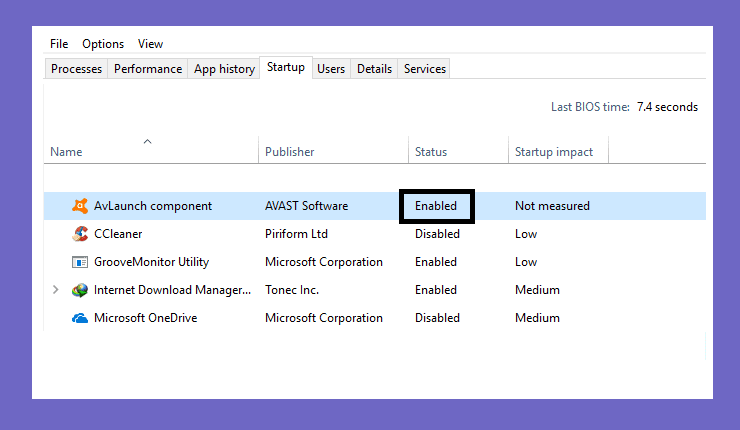
Task: Click the Internet Download Manager icon
Action: 80,290
